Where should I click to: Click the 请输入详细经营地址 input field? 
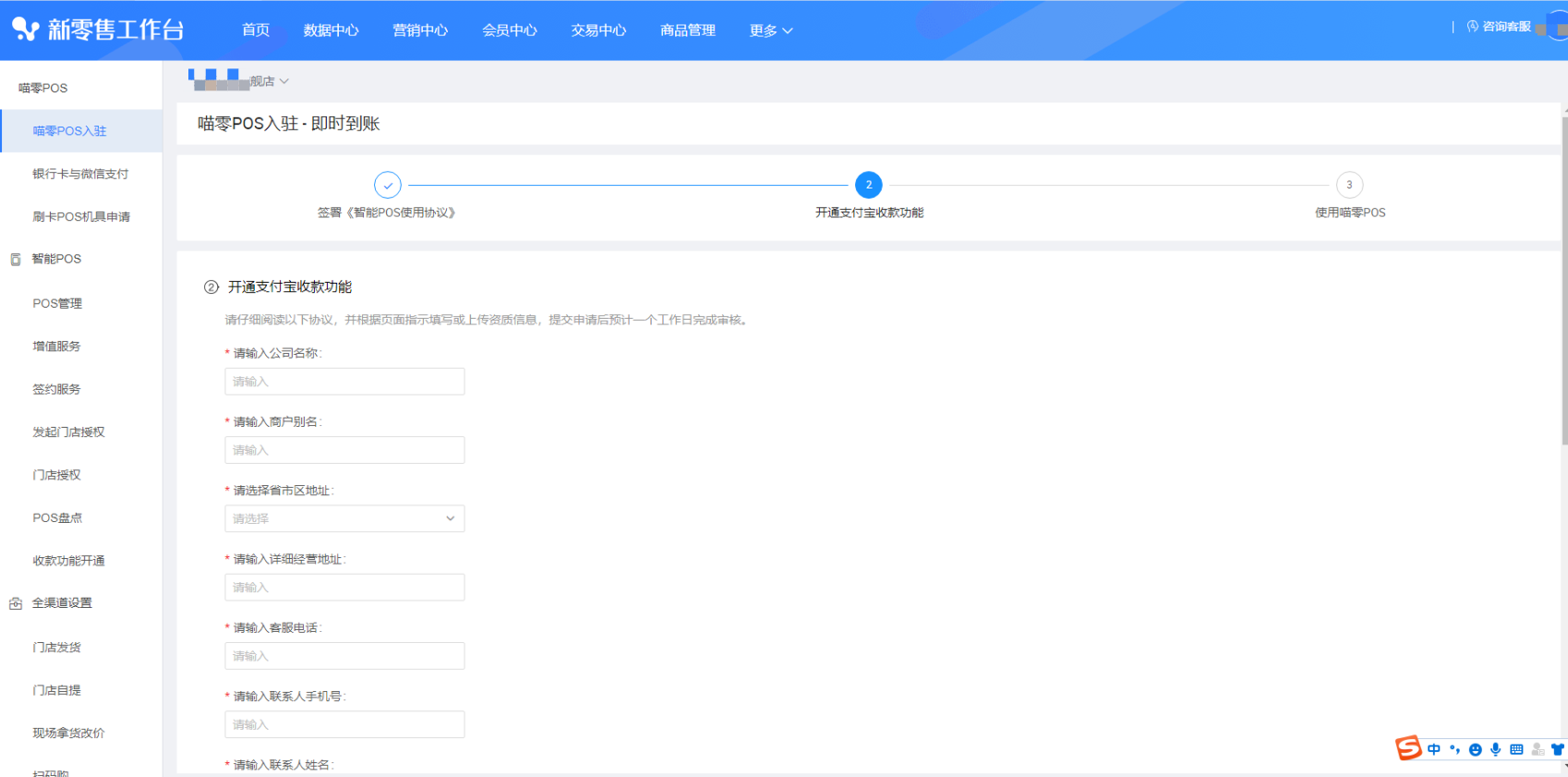pos(344,588)
